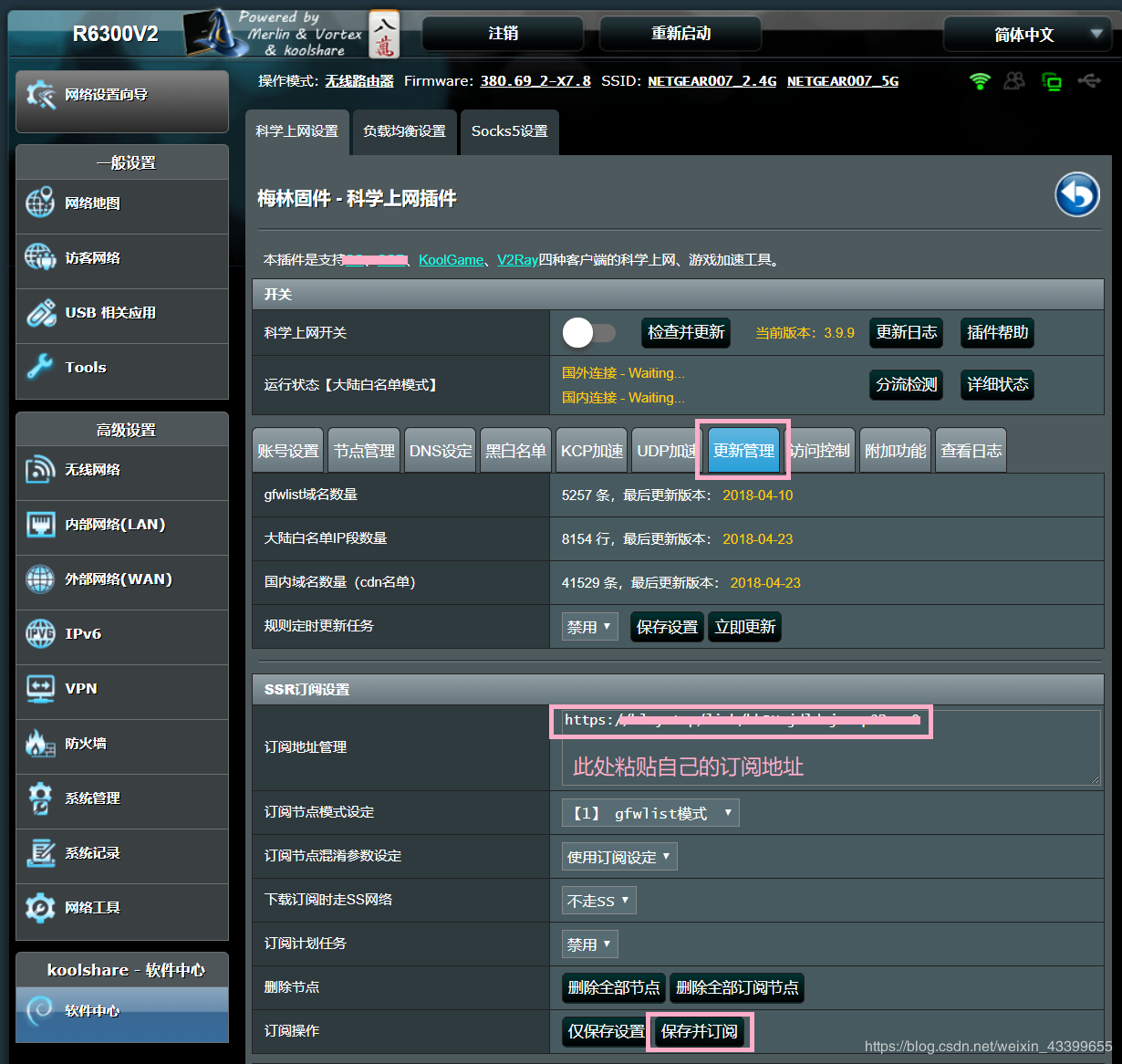Viewport: 1122px width, 1064px height.
Task: Open the Socks5设置 tab
Action: (x=509, y=131)
